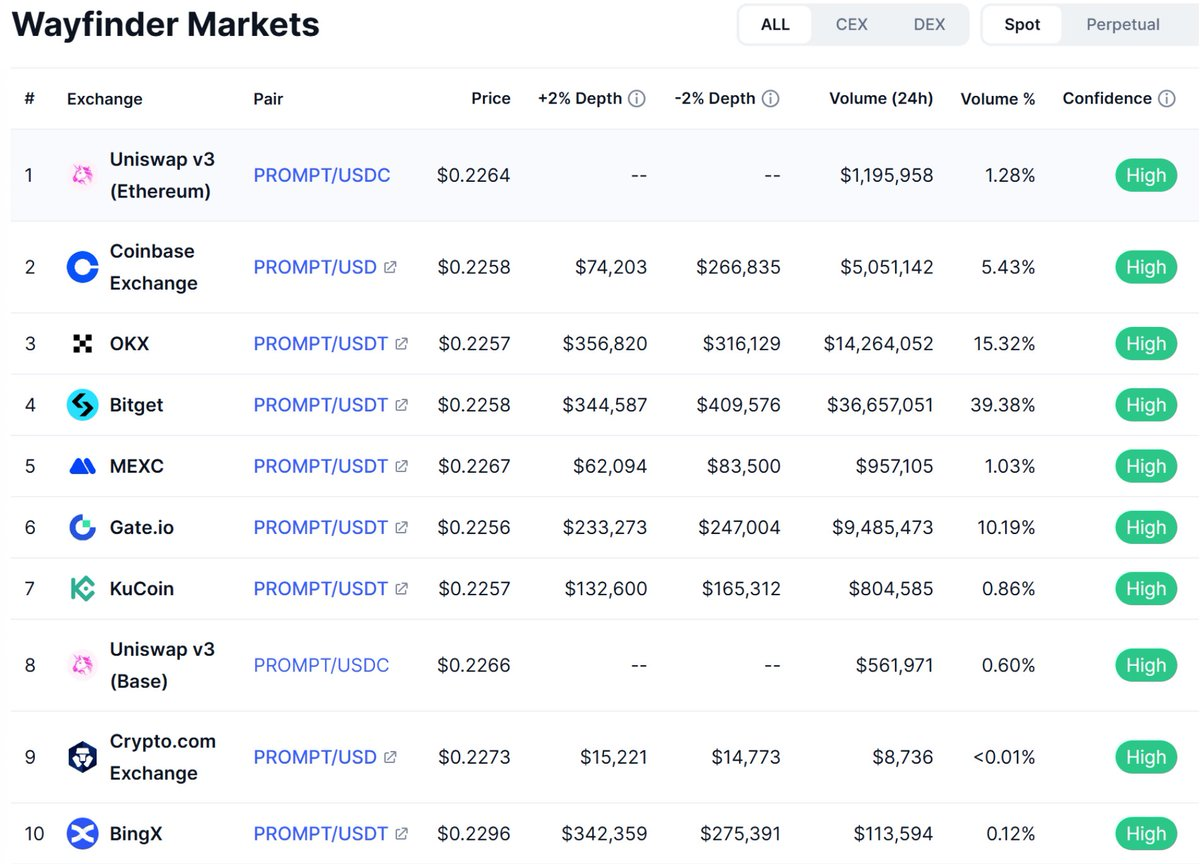
Task: Open the Gate.io exchange name link
Action: pyautogui.click(x=142, y=527)
